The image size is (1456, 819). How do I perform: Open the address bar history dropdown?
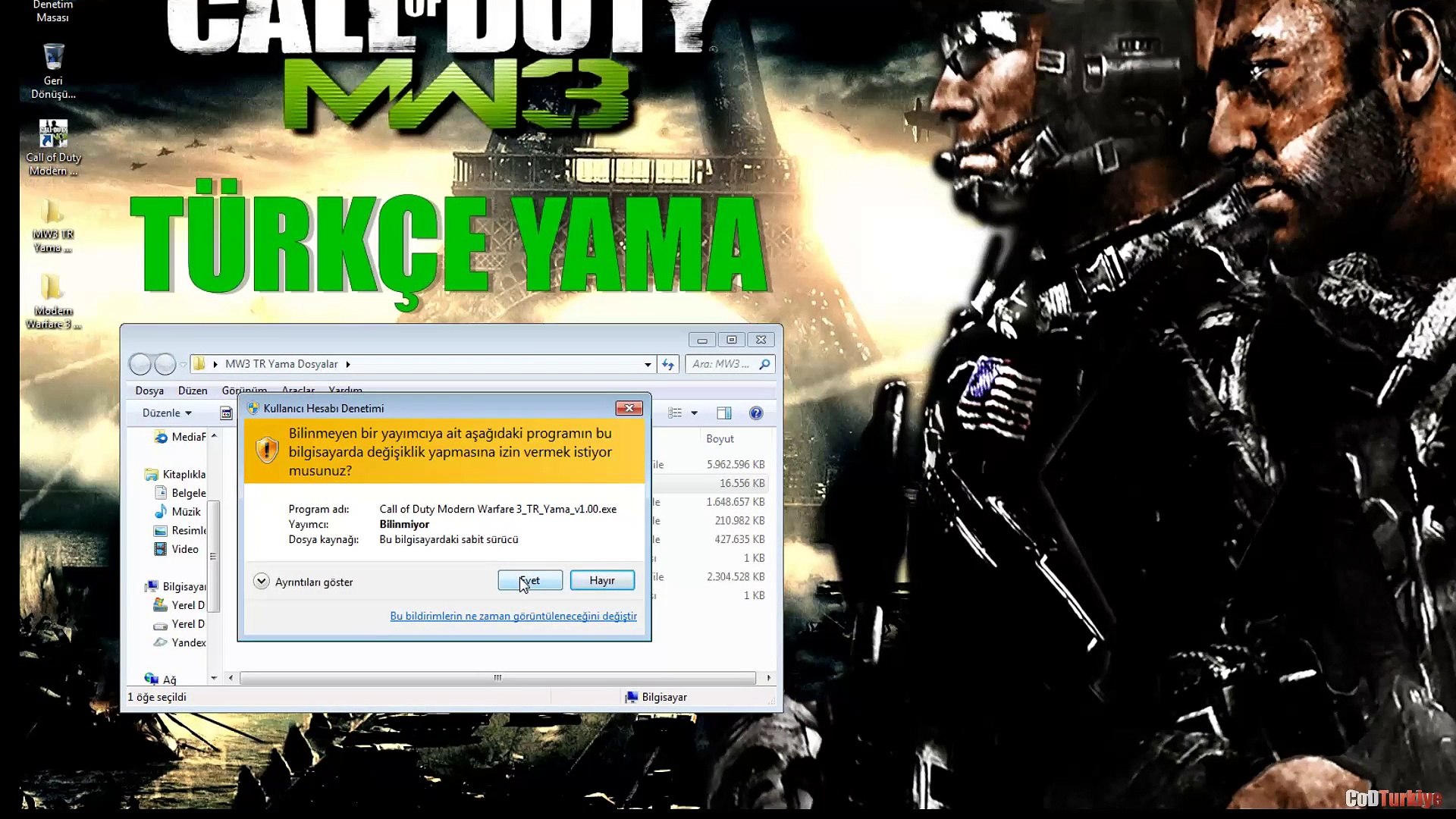(648, 365)
